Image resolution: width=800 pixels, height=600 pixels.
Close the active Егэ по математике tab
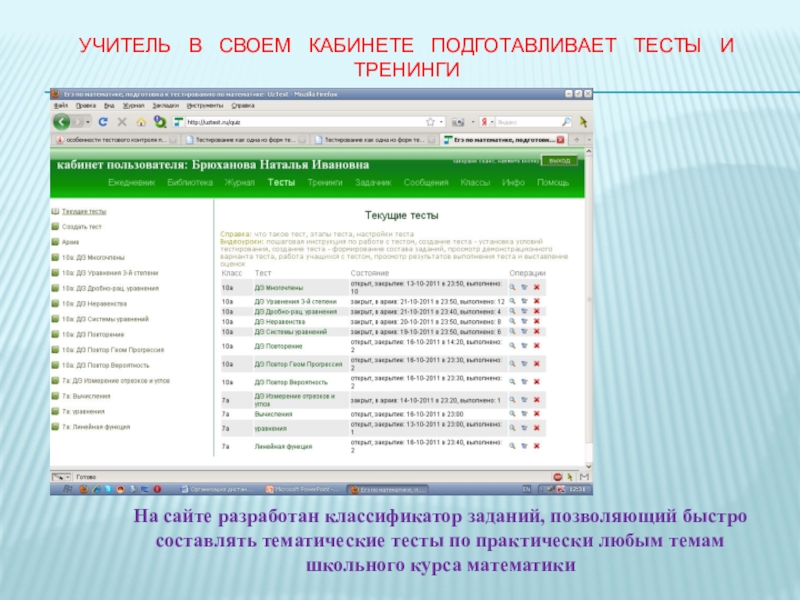coord(561,139)
